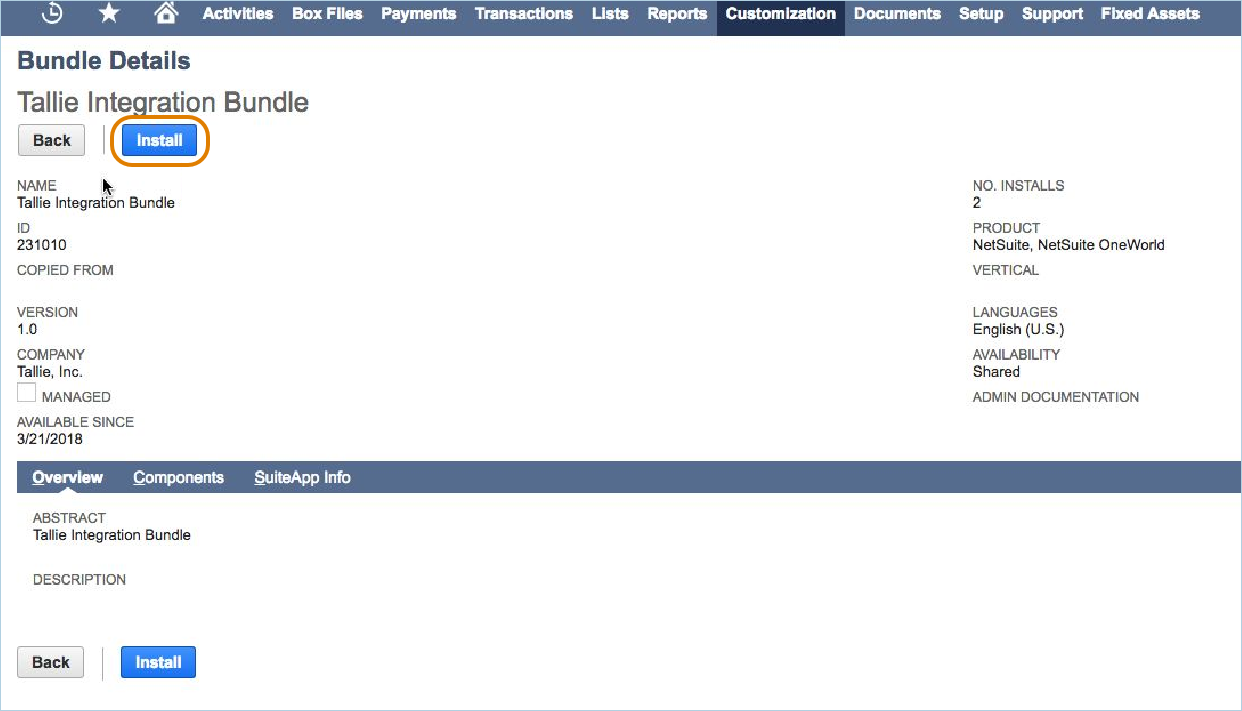Open the Documents menu
Image resolution: width=1242 pixels, height=711 pixels.
897,14
